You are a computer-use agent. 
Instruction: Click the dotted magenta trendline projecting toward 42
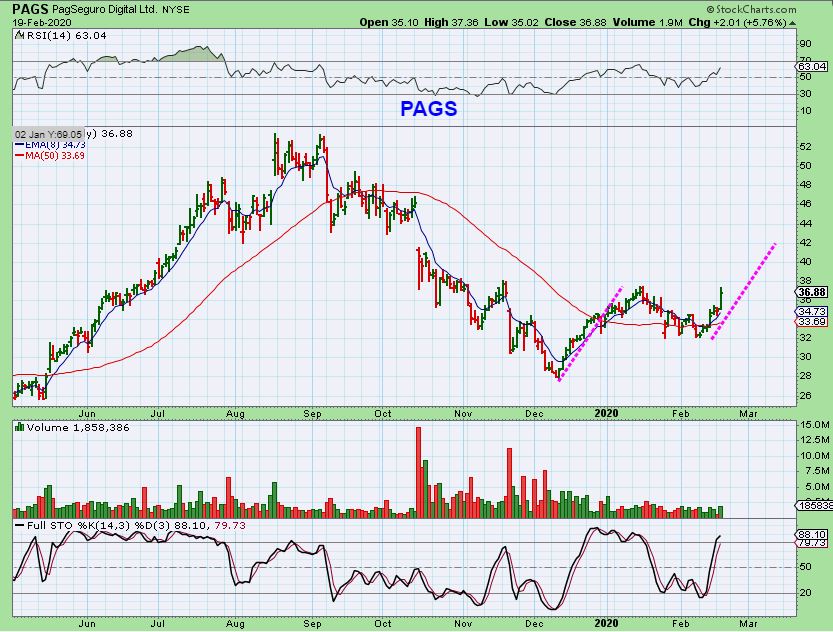[744, 291]
